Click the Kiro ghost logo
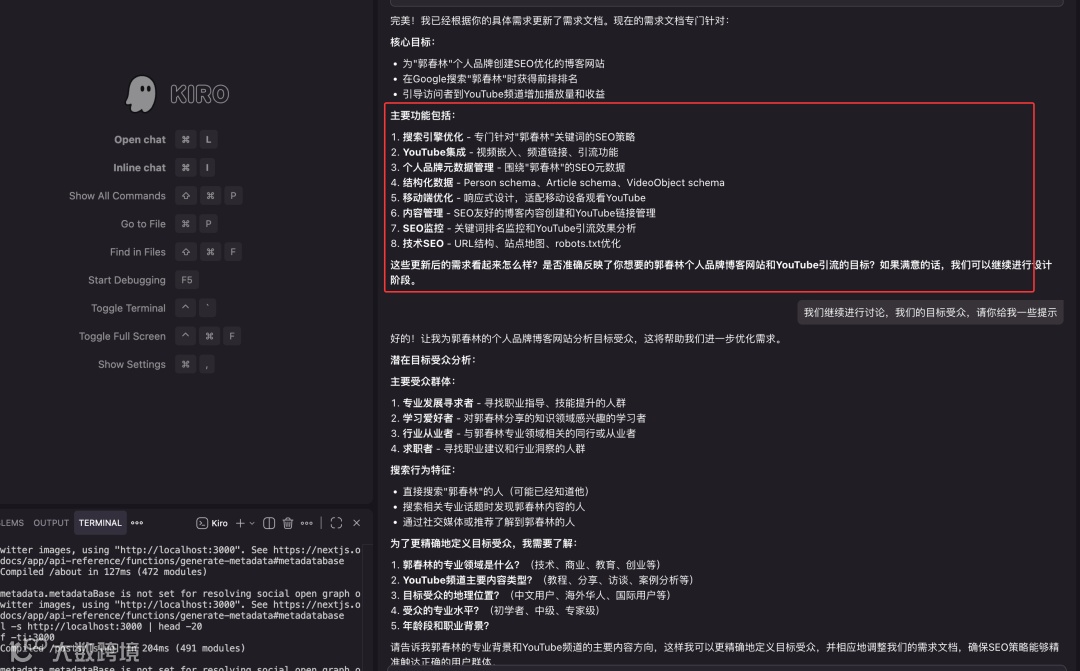 pyautogui.click(x=141, y=94)
